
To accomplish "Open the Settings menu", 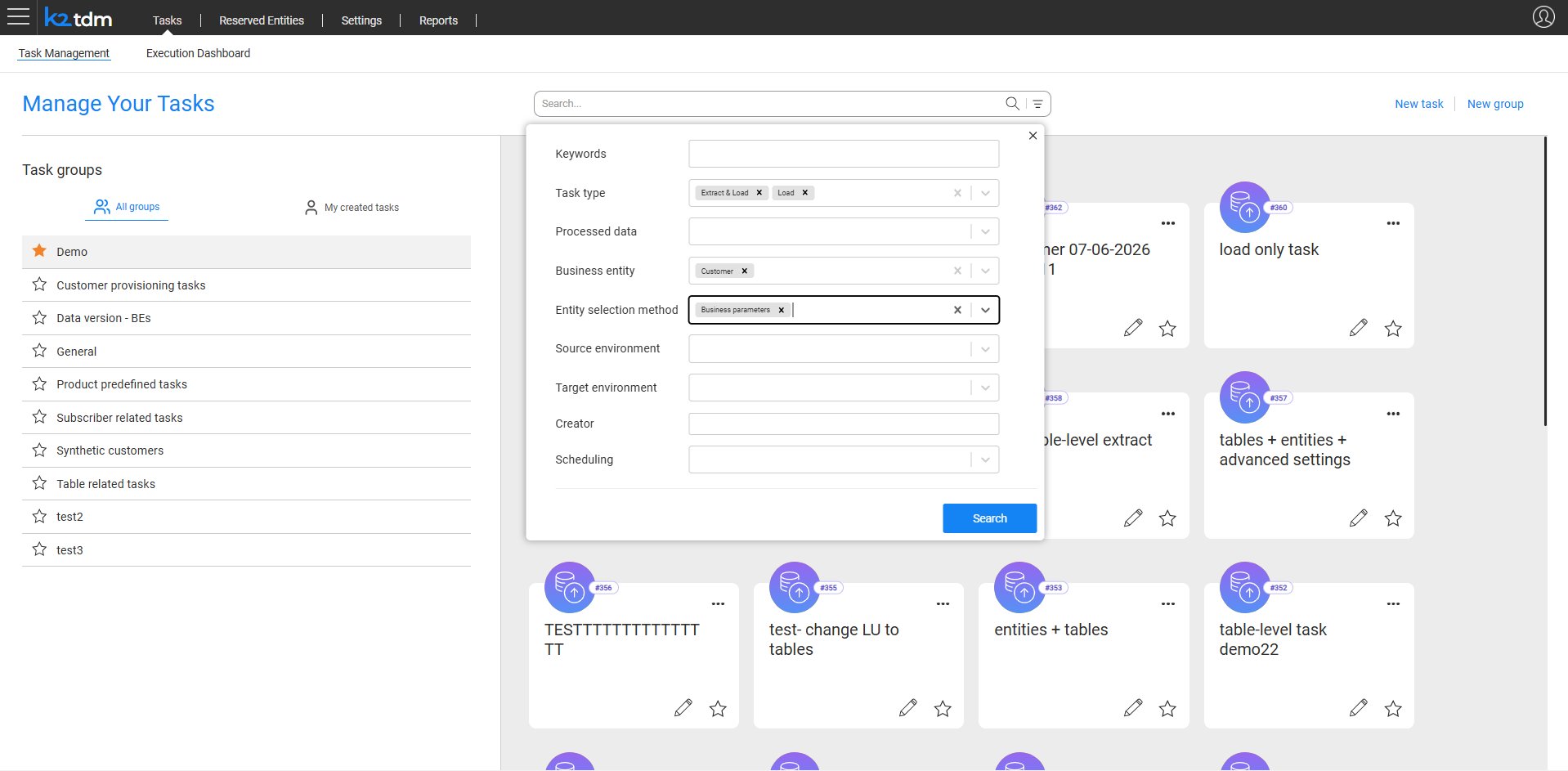I will click(x=361, y=20).
